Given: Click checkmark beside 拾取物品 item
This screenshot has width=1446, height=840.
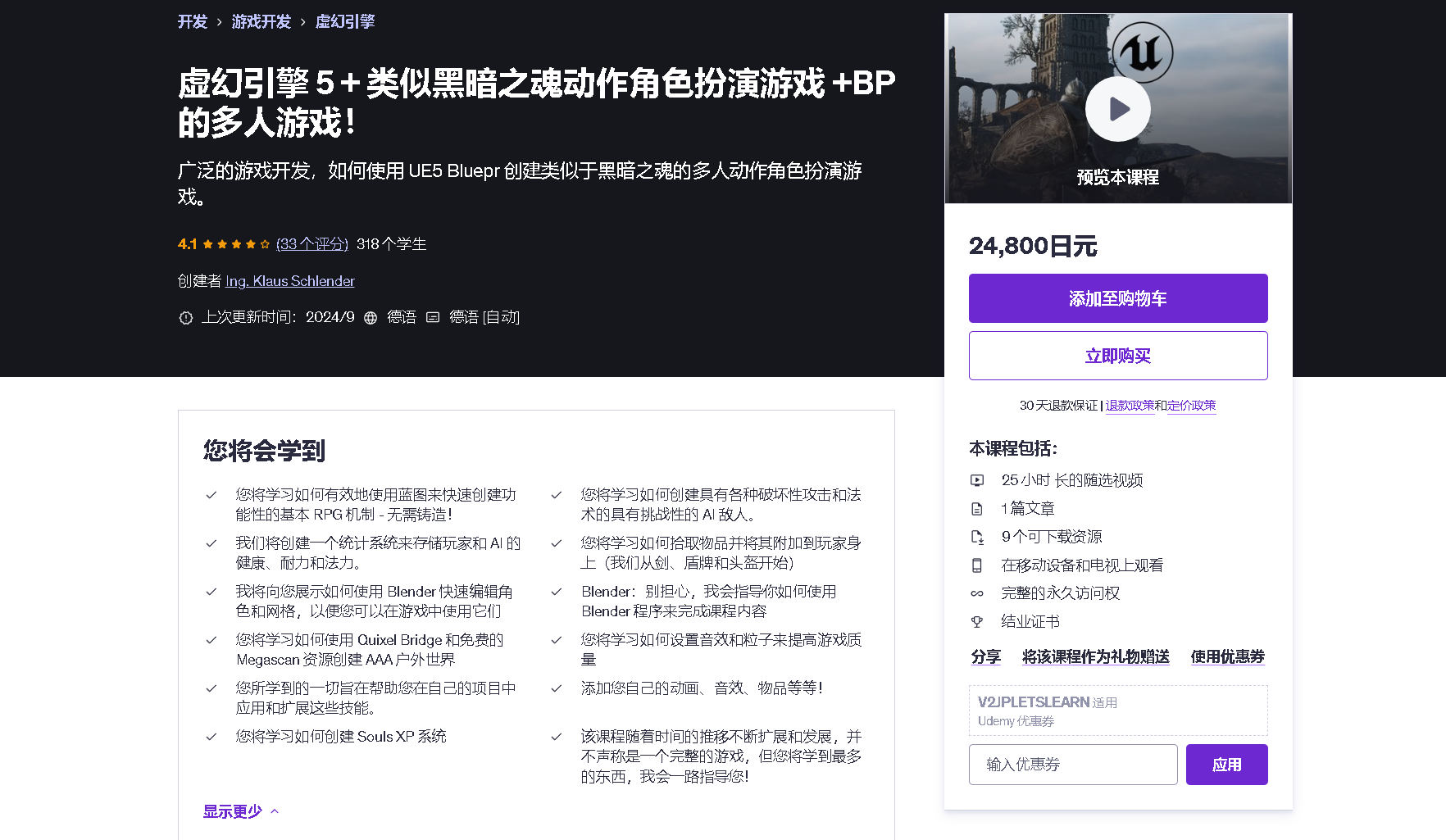Looking at the screenshot, I should coord(557,543).
